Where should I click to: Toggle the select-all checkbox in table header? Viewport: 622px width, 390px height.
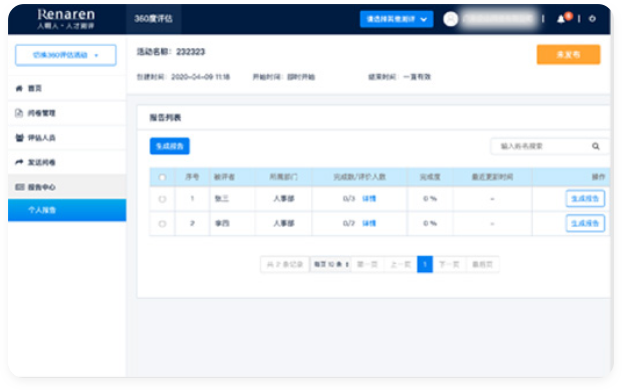coord(162,177)
